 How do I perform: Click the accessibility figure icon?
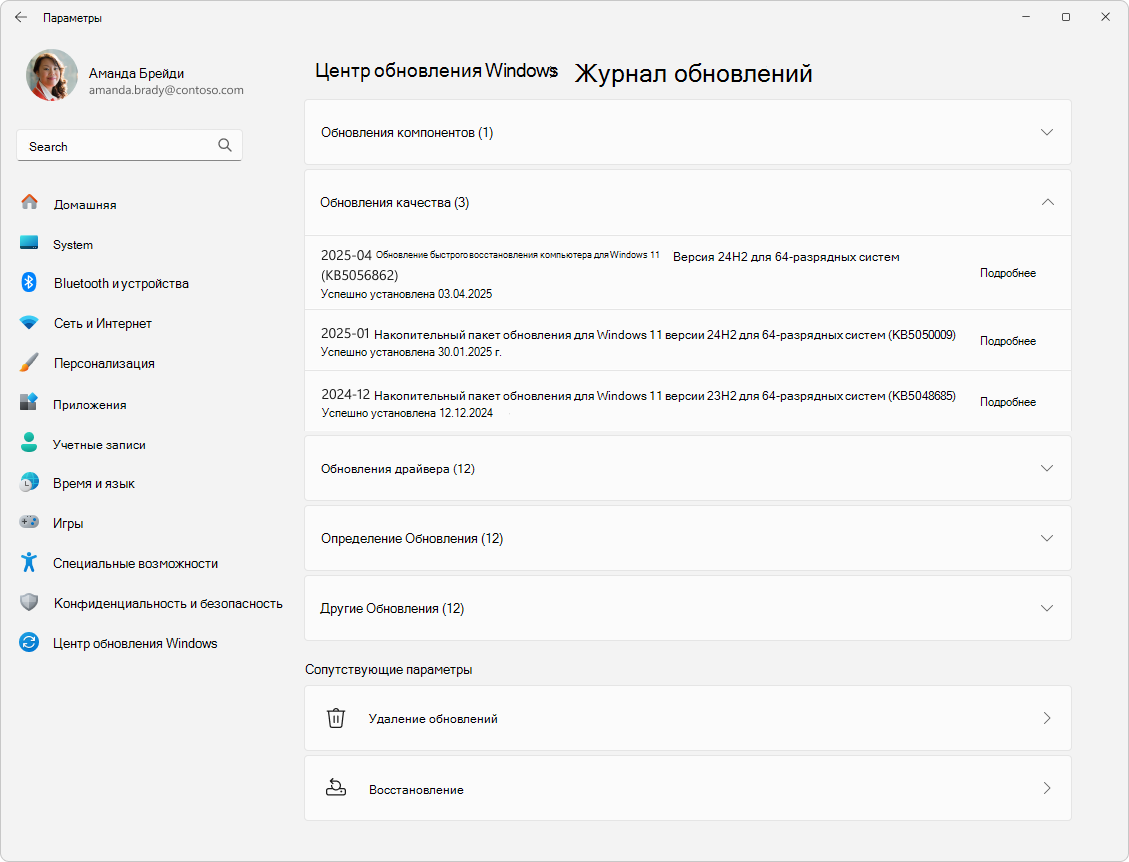pyautogui.click(x=29, y=562)
